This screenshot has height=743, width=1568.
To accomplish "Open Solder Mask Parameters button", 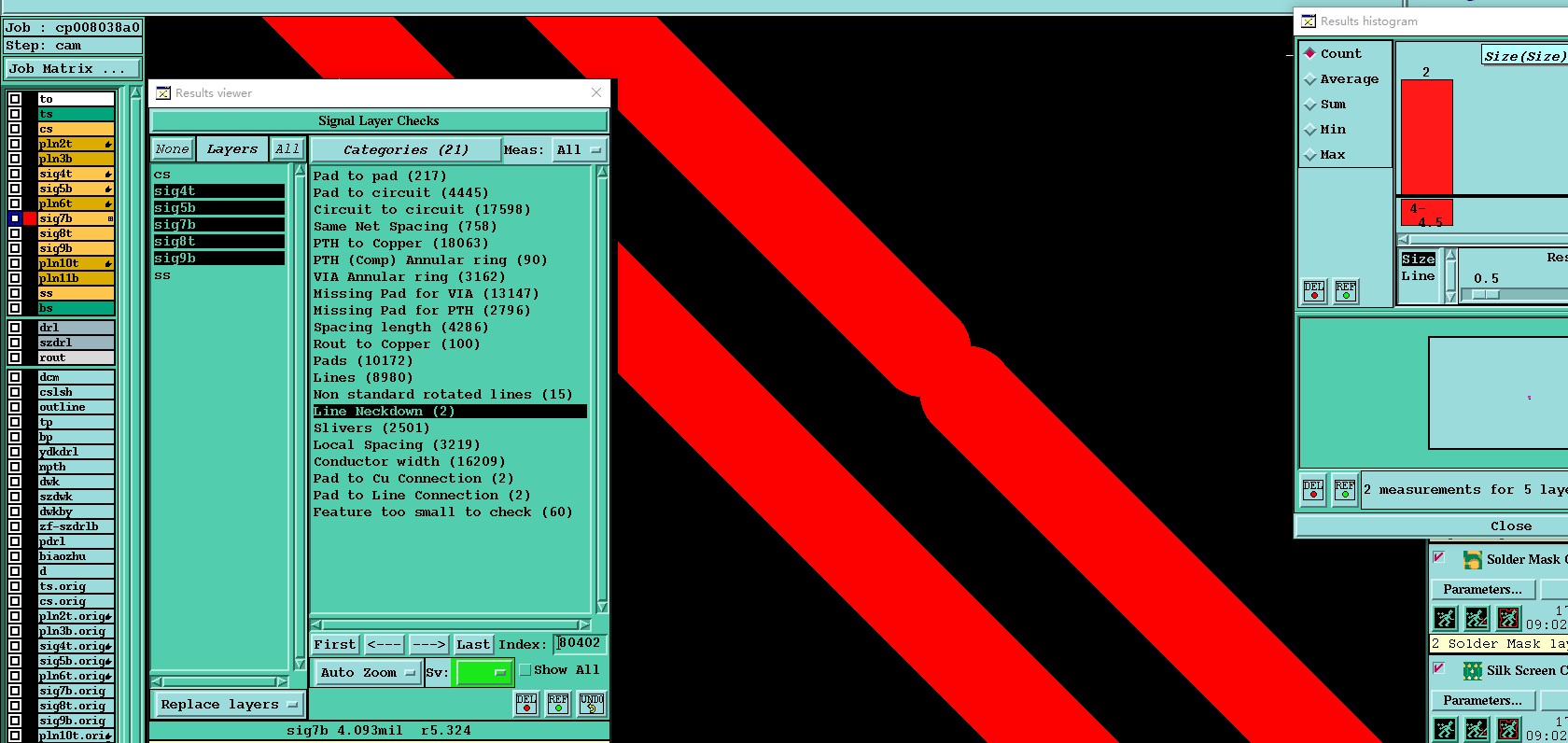I will pyautogui.click(x=1482, y=589).
